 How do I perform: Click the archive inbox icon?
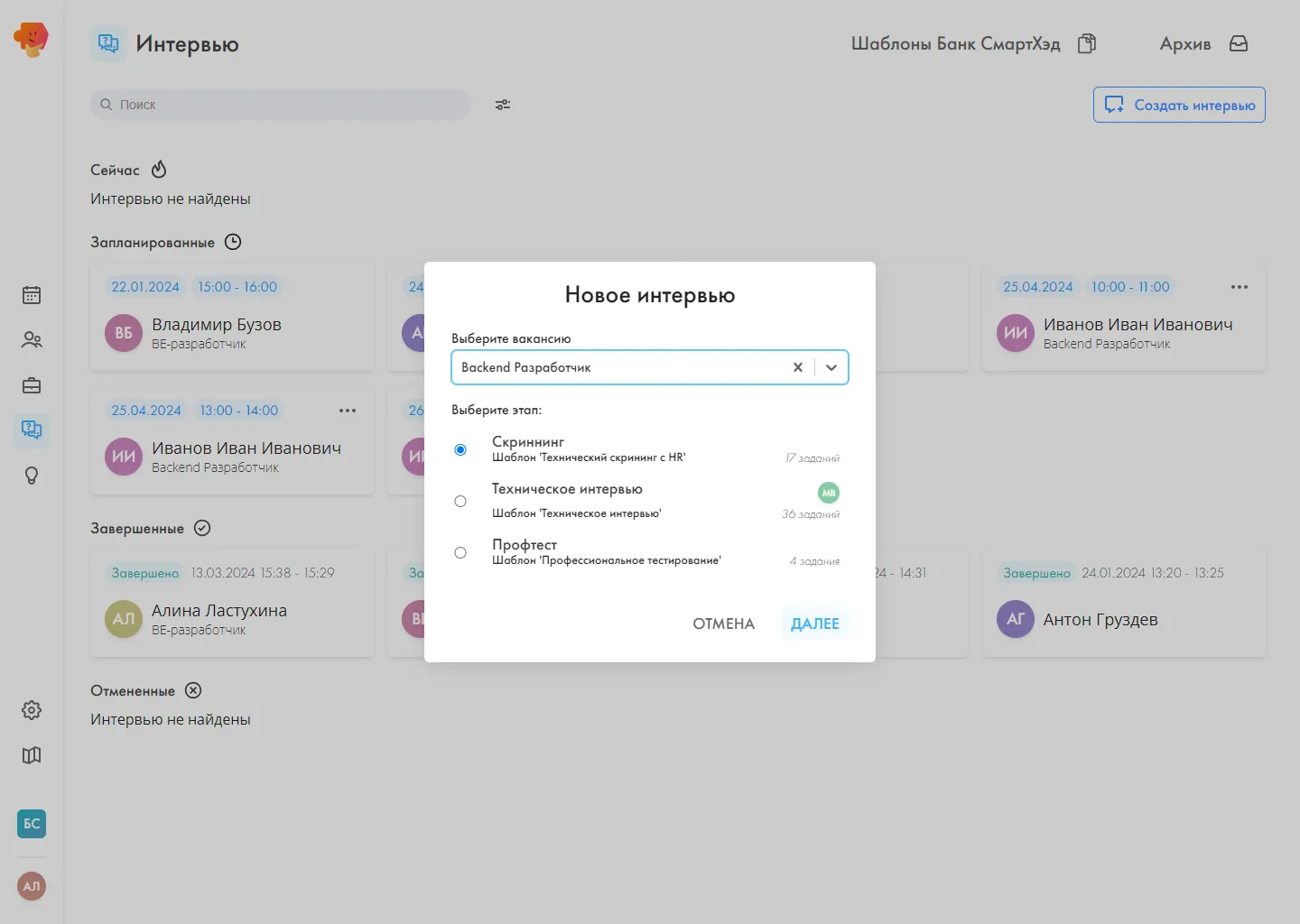point(1239,43)
